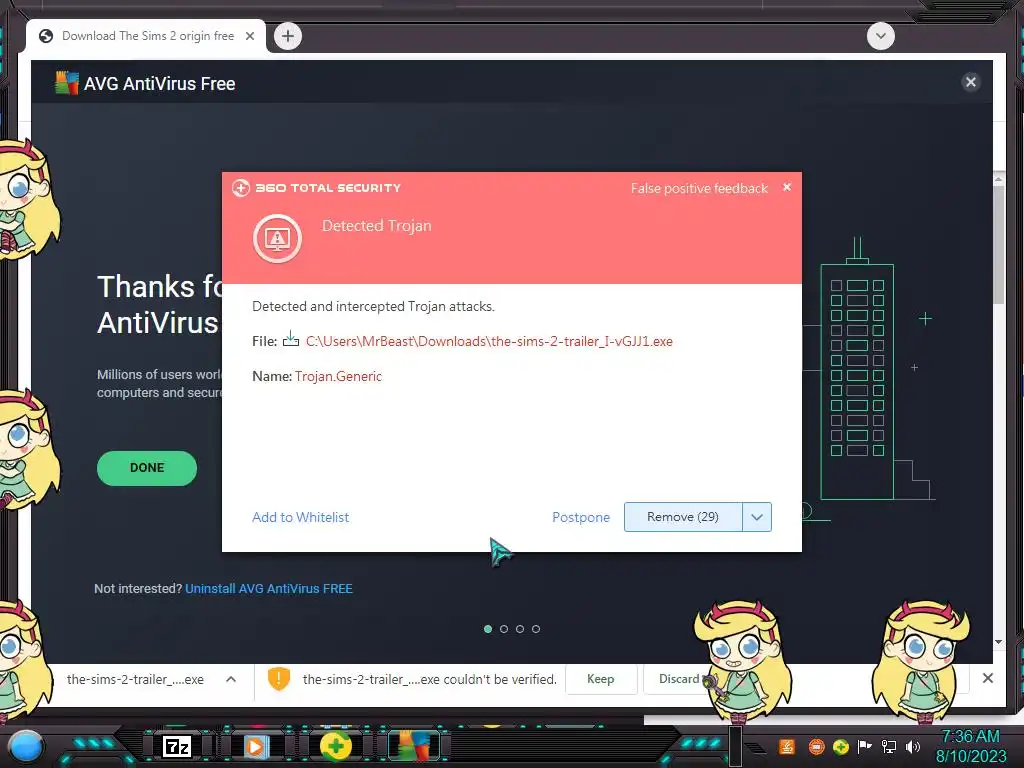Viewport: 1024px width, 768px height.
Task: Switch to Download The Sims 2 tab
Action: tap(148, 36)
